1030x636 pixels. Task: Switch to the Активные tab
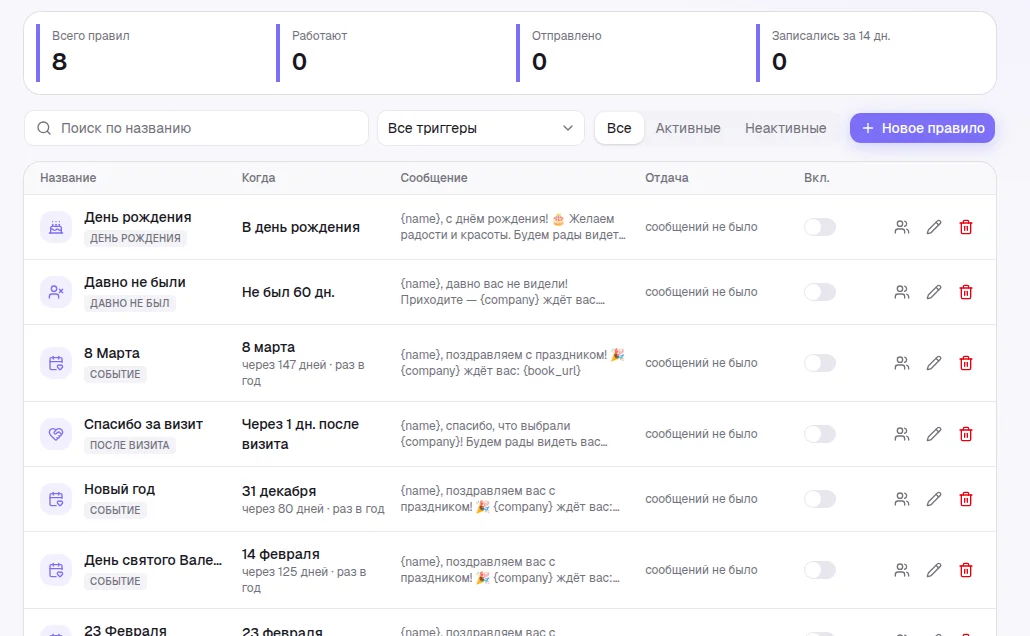[688, 128]
